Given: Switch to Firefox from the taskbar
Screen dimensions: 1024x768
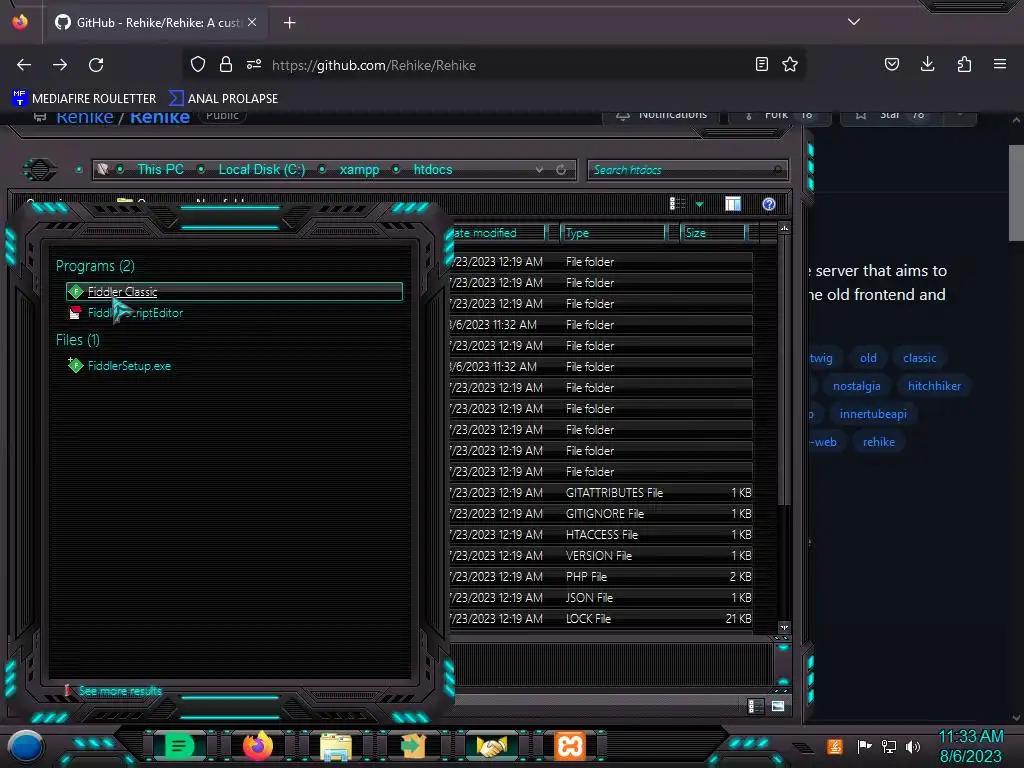Looking at the screenshot, I should coord(257,746).
